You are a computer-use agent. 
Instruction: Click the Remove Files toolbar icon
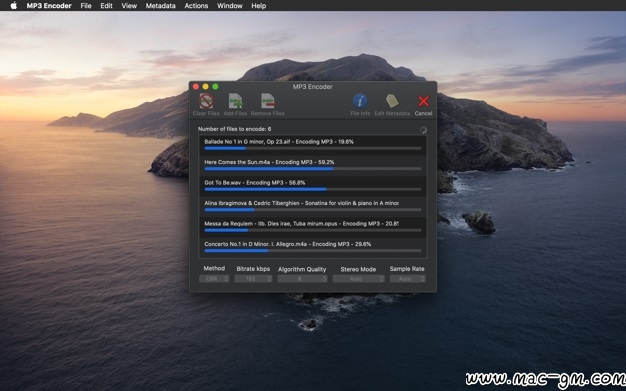pyautogui.click(x=267, y=101)
